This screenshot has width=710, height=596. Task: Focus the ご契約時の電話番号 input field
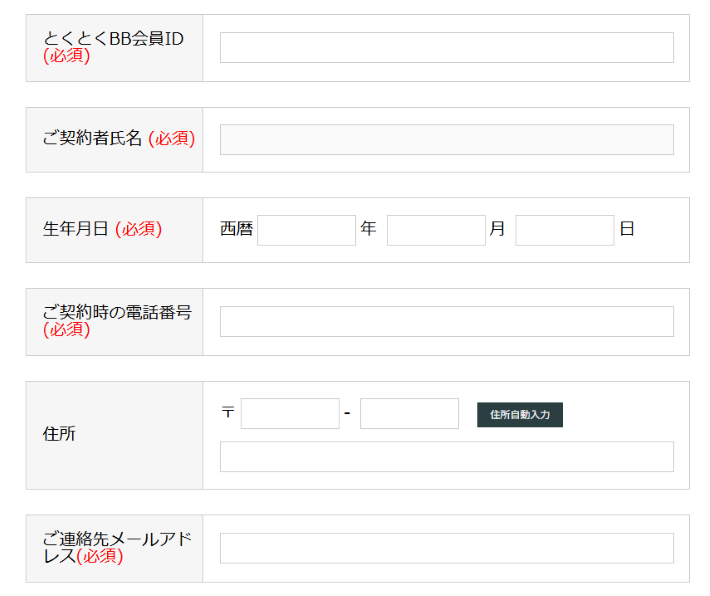pyautogui.click(x=446, y=322)
